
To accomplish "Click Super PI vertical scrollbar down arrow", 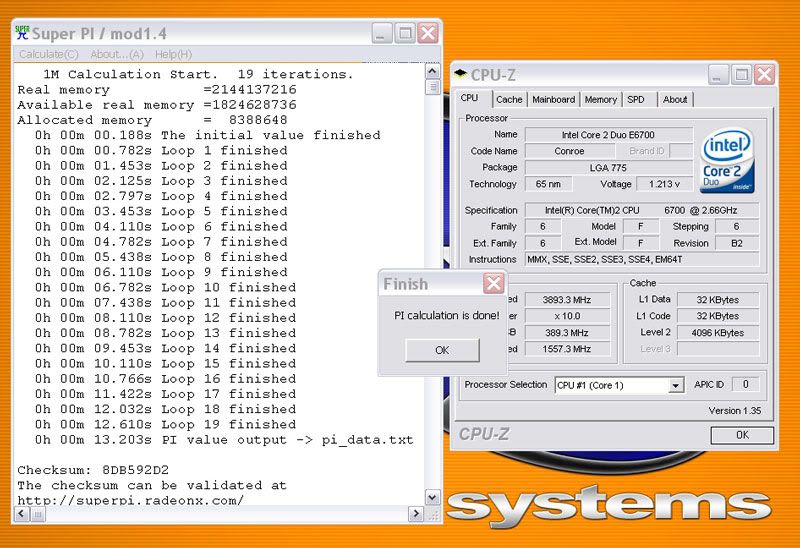I will tap(432, 497).
